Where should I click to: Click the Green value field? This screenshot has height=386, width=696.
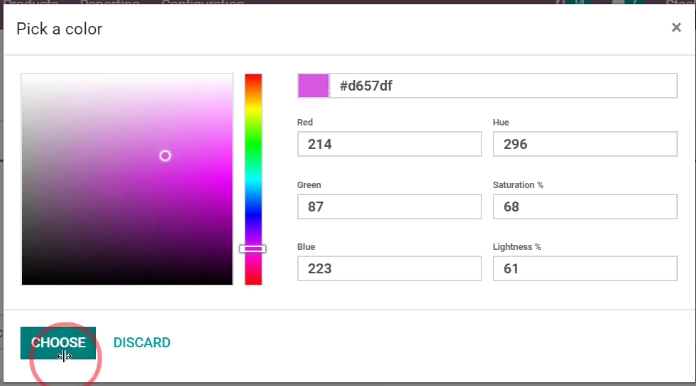(389, 206)
